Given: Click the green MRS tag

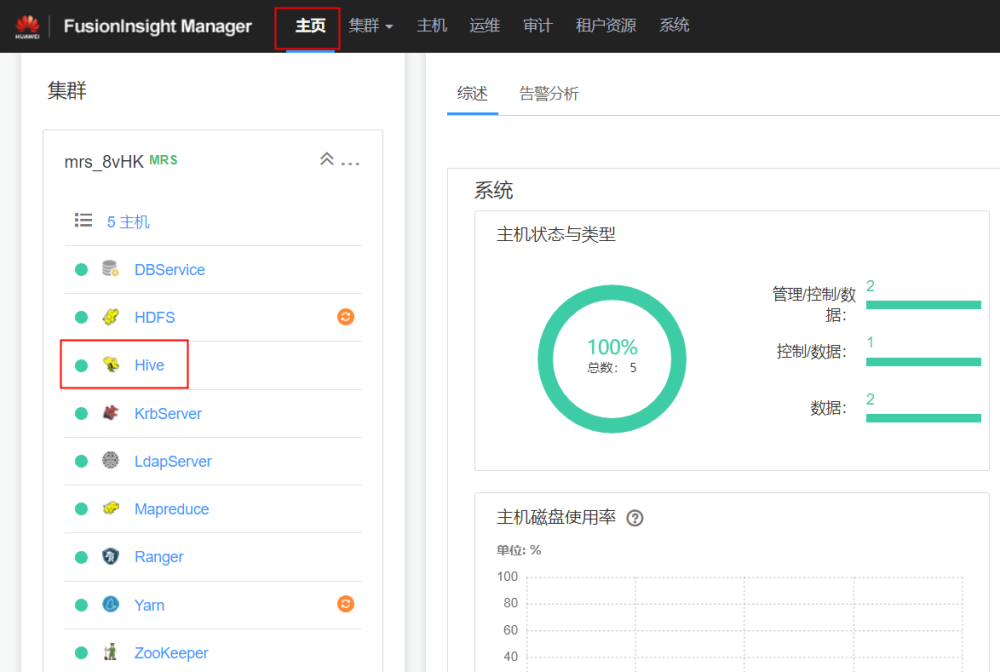Looking at the screenshot, I should pyautogui.click(x=163, y=160).
